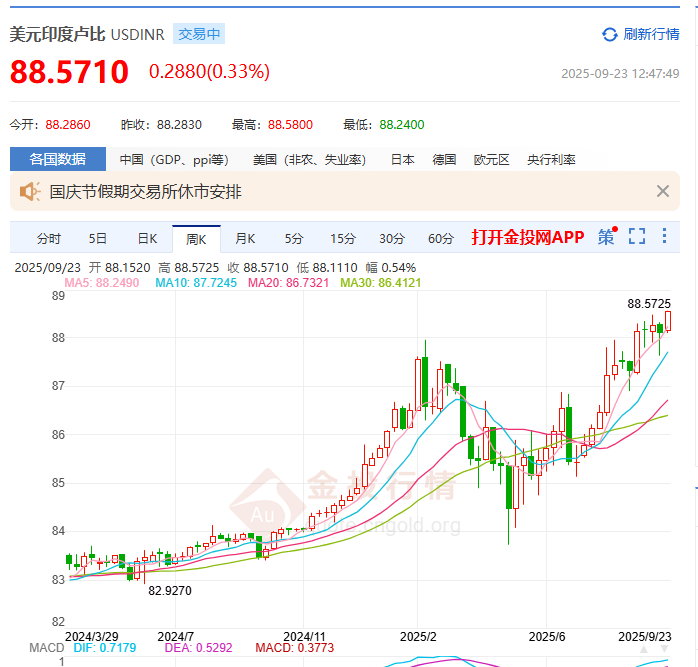Open the three-dot more options menu
698x667 pixels.
pos(665,237)
